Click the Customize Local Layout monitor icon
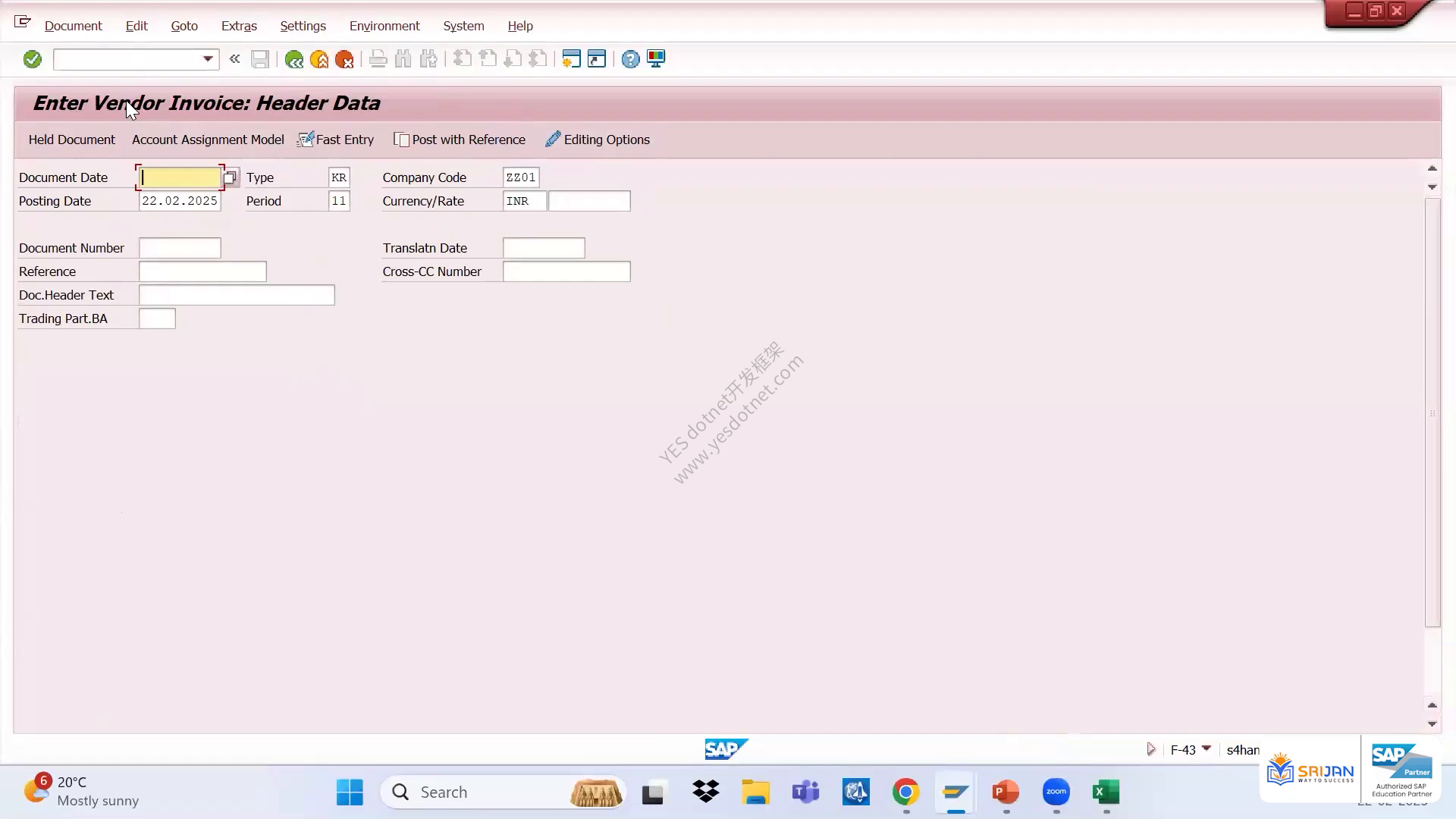The height and width of the screenshot is (819, 1456). click(x=656, y=59)
